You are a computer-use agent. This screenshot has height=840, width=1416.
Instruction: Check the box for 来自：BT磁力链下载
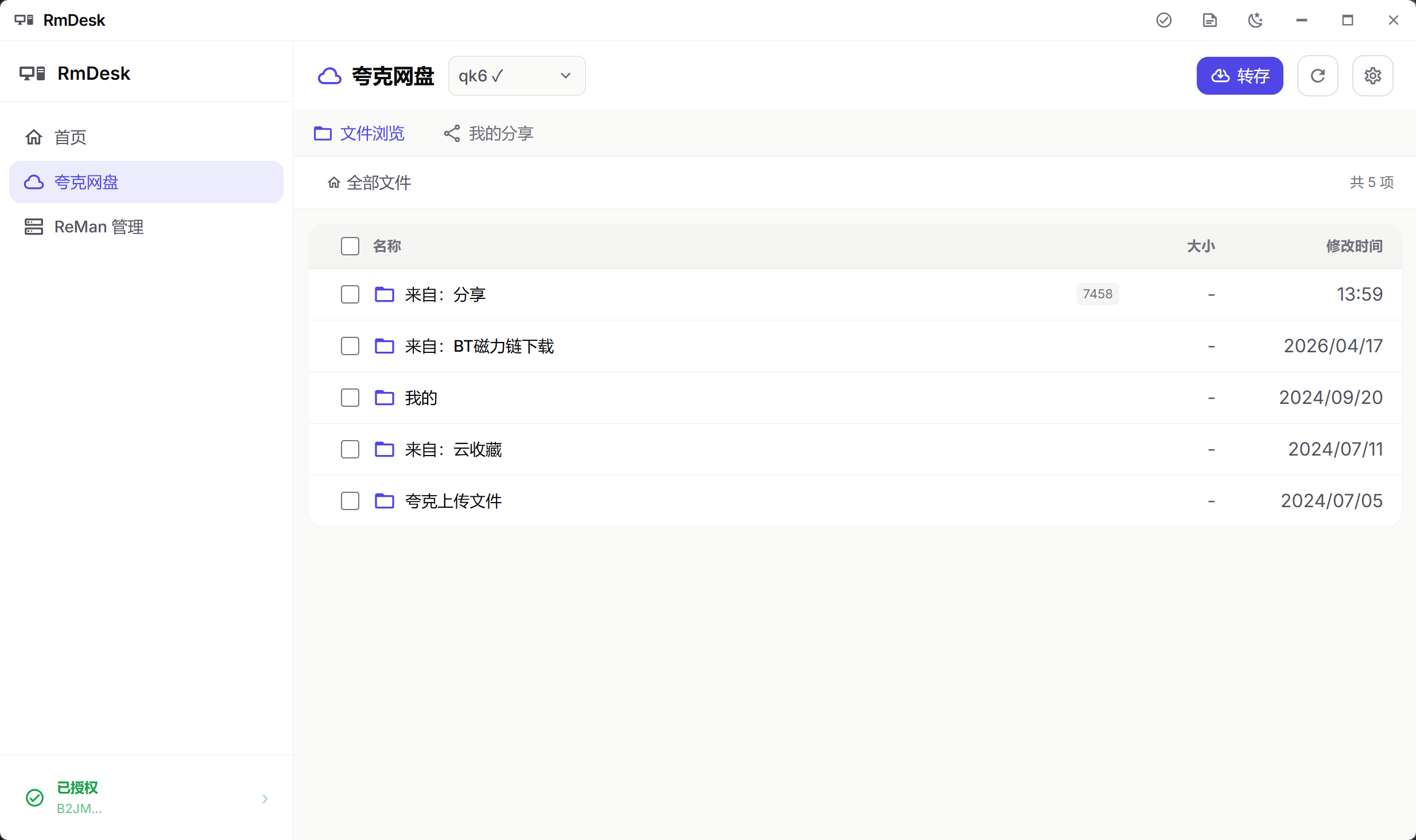(350, 346)
